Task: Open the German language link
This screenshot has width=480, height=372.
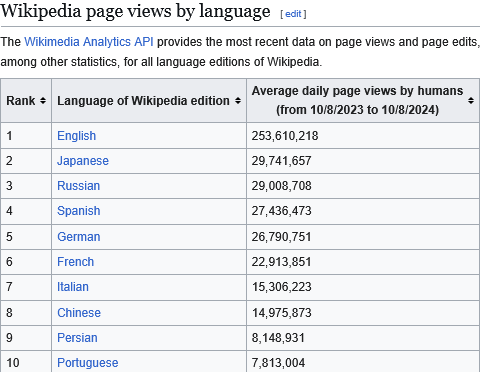Action: [78, 237]
